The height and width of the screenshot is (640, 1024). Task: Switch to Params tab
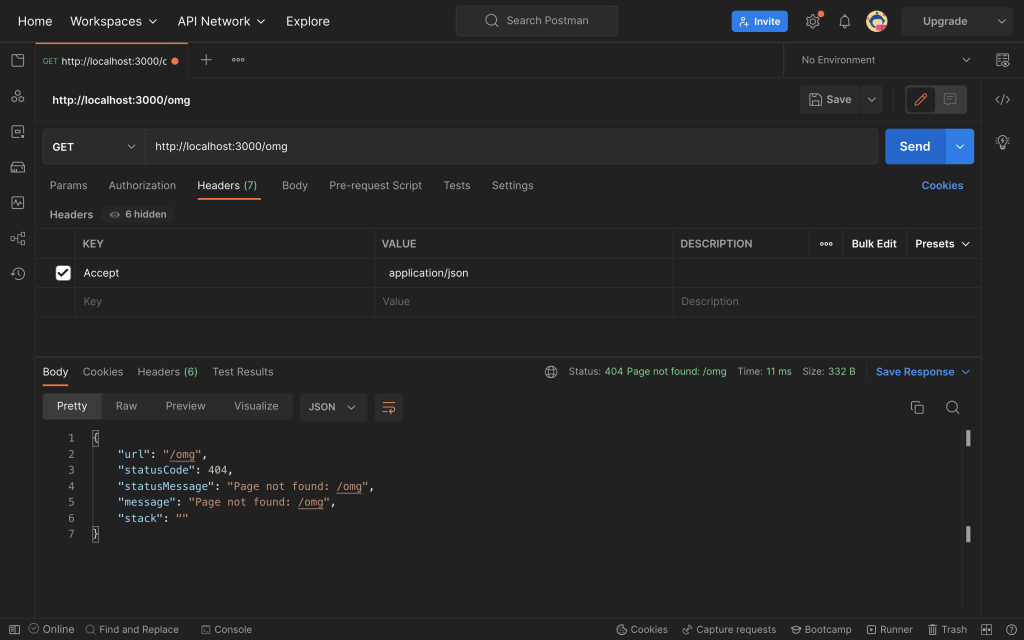tap(69, 185)
